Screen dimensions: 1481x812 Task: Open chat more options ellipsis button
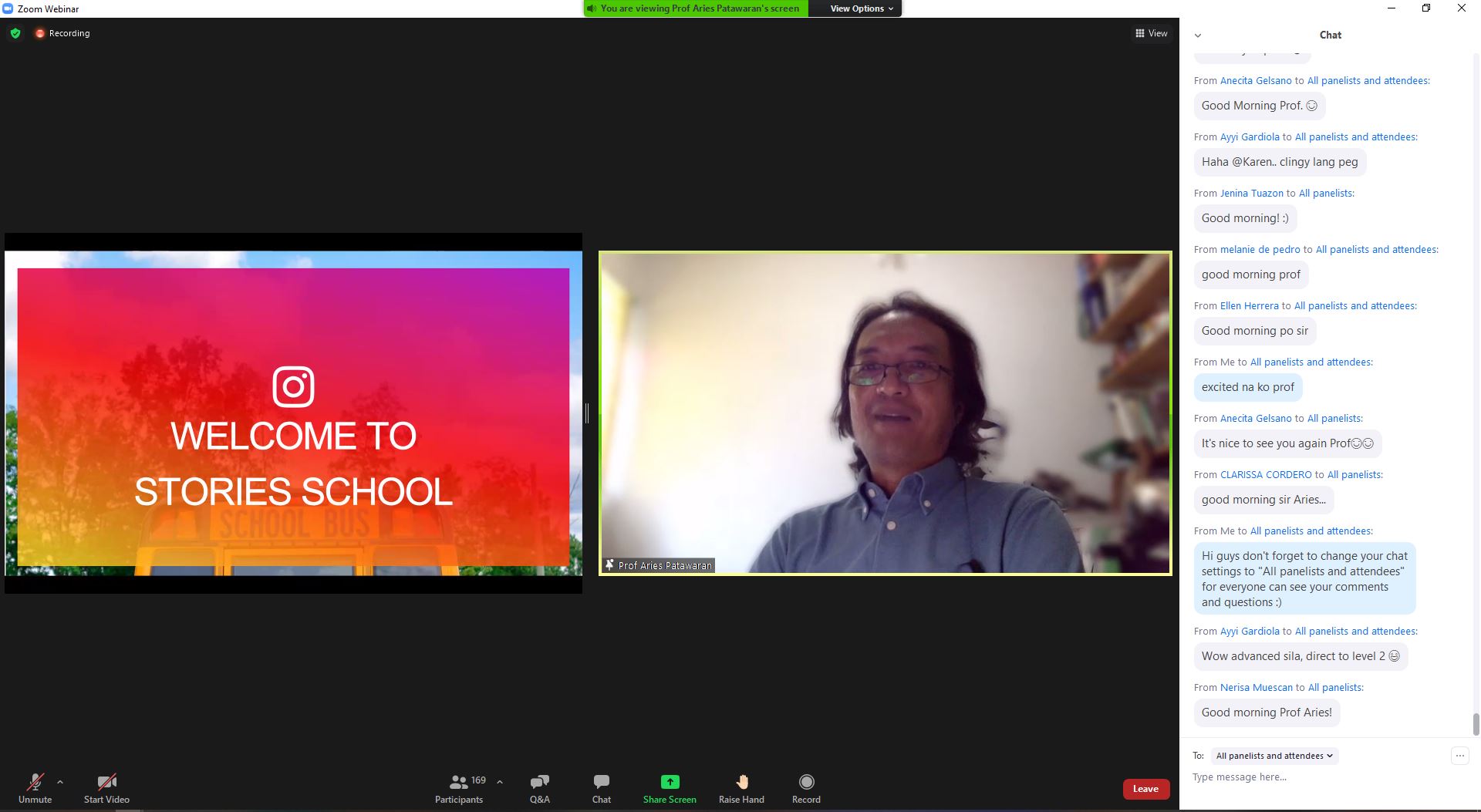(x=1459, y=756)
